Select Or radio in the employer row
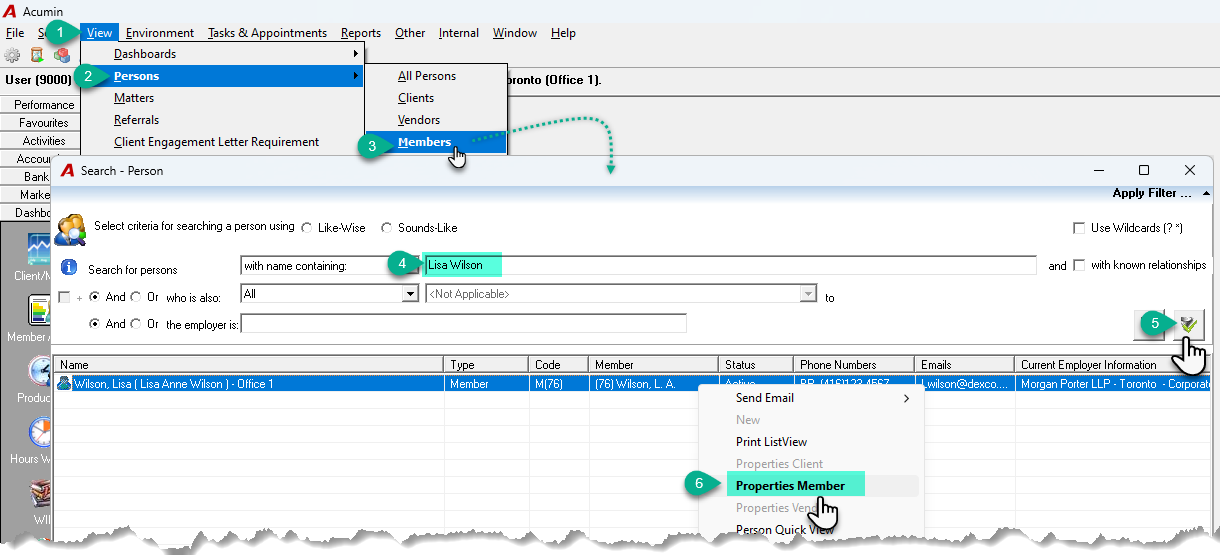Viewport: 1220px width, 555px height. (136, 324)
